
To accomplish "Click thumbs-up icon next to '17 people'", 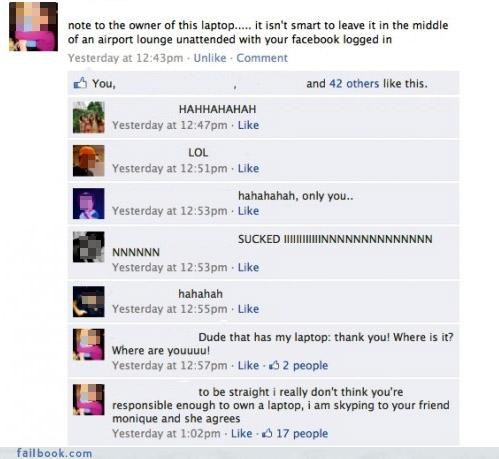I will 267,433.
